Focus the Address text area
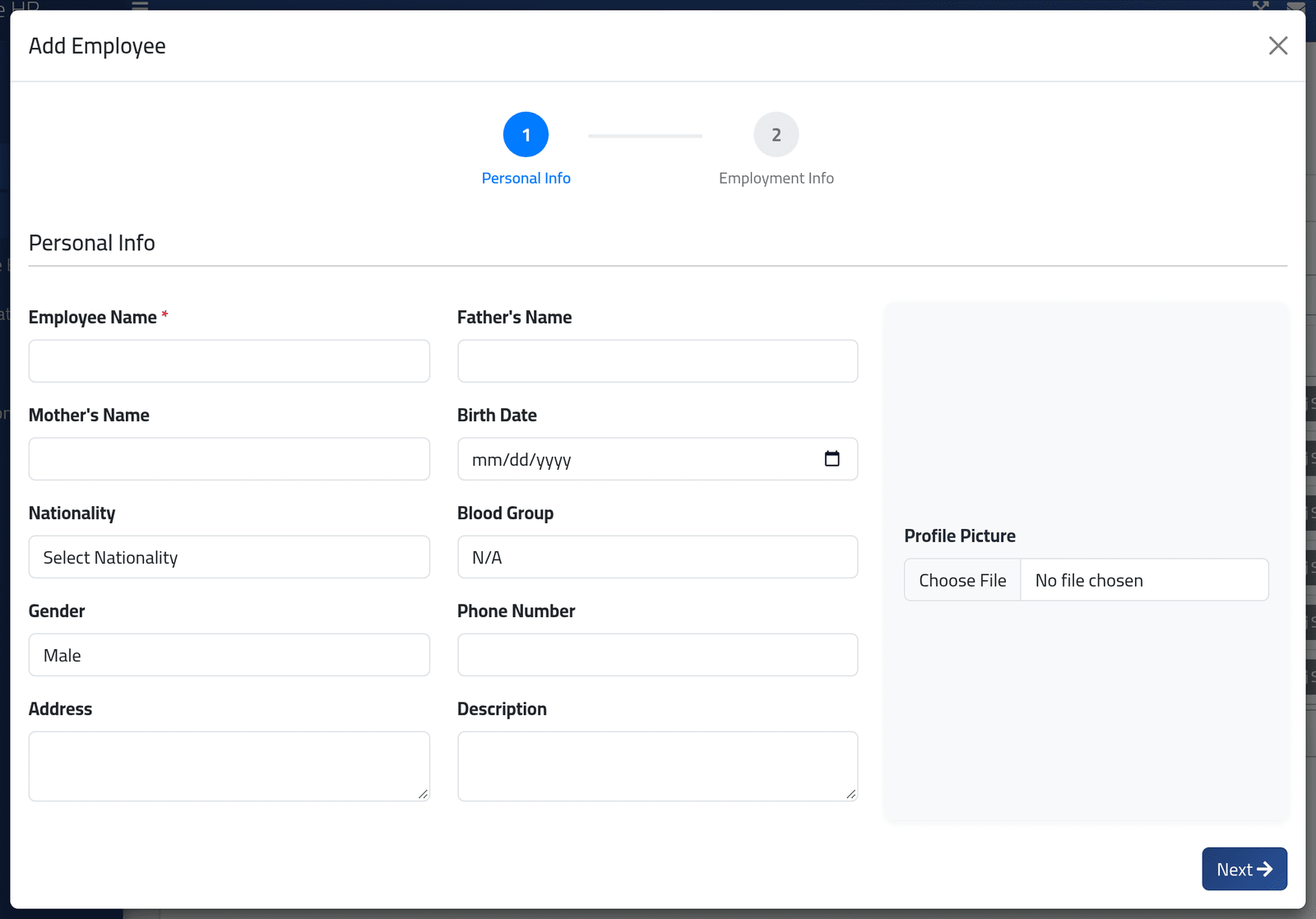The width and height of the screenshot is (1316, 919). [229, 766]
